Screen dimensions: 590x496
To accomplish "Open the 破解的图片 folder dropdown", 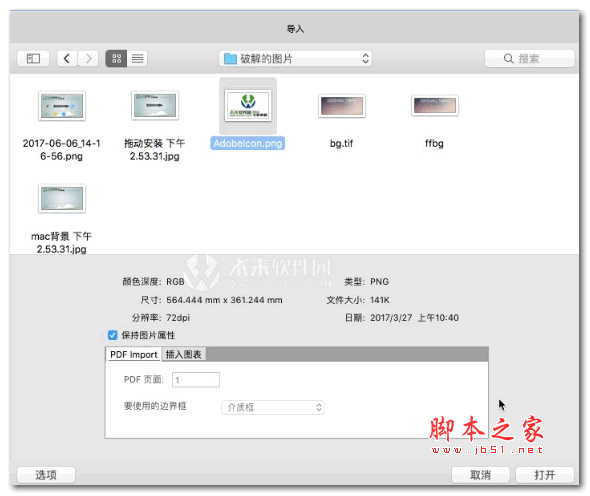I will pos(295,59).
